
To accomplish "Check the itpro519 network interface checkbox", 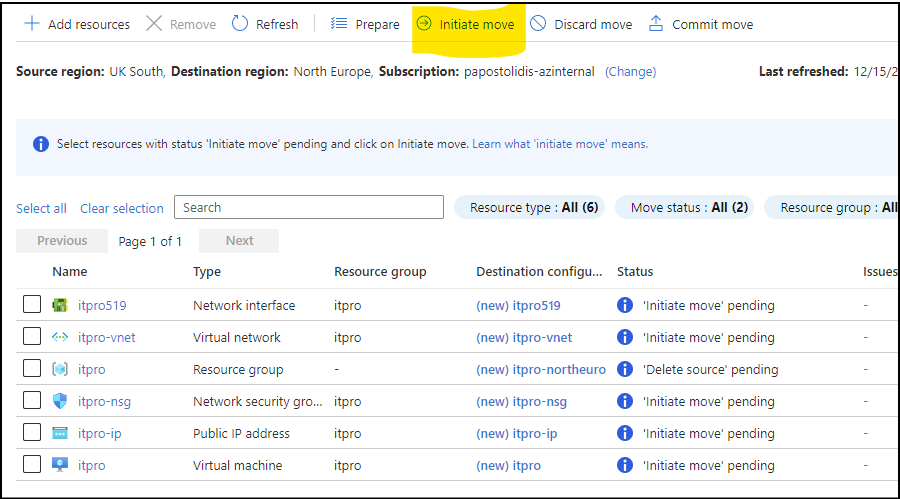I will pos(32,305).
